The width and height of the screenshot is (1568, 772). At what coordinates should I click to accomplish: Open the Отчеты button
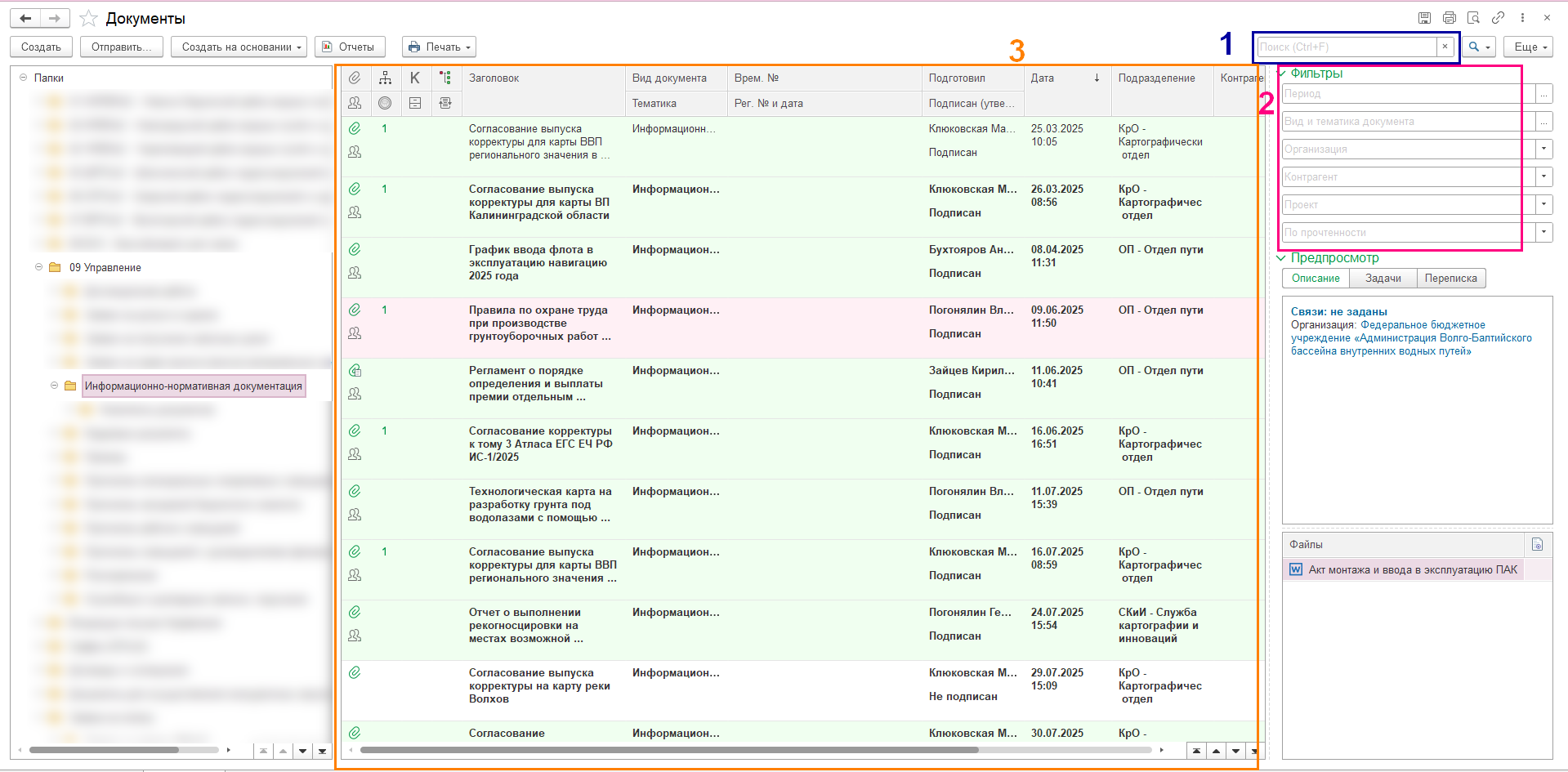pyautogui.click(x=350, y=47)
